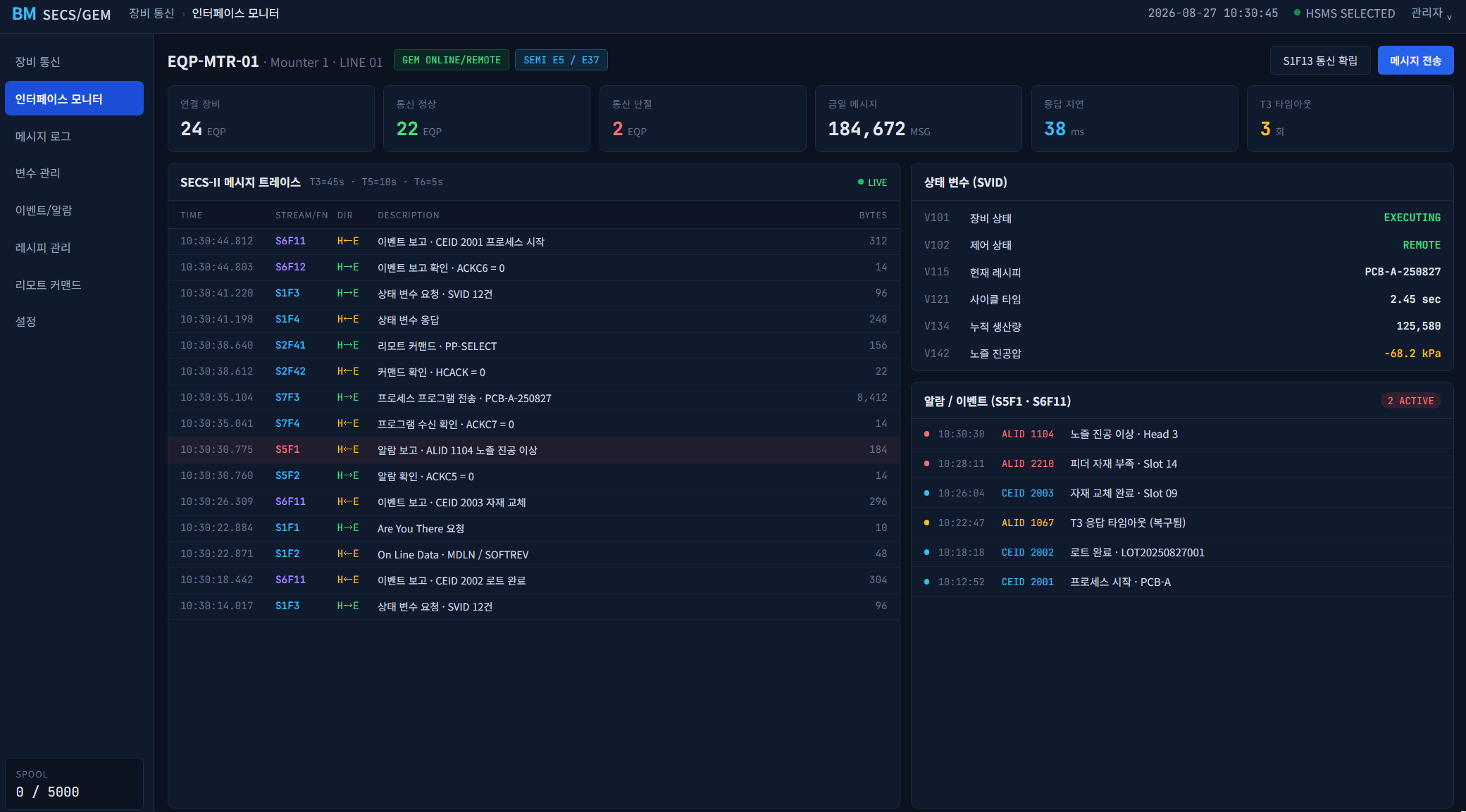The width and height of the screenshot is (1466, 812).
Task: Select the S7F3 프로세스 프로그램 전송 row
Action: point(534,398)
